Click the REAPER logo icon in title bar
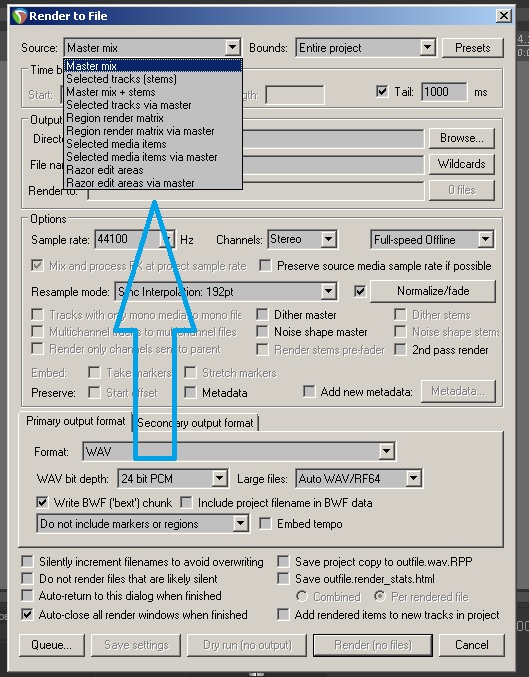The width and height of the screenshot is (529, 677). (19, 16)
